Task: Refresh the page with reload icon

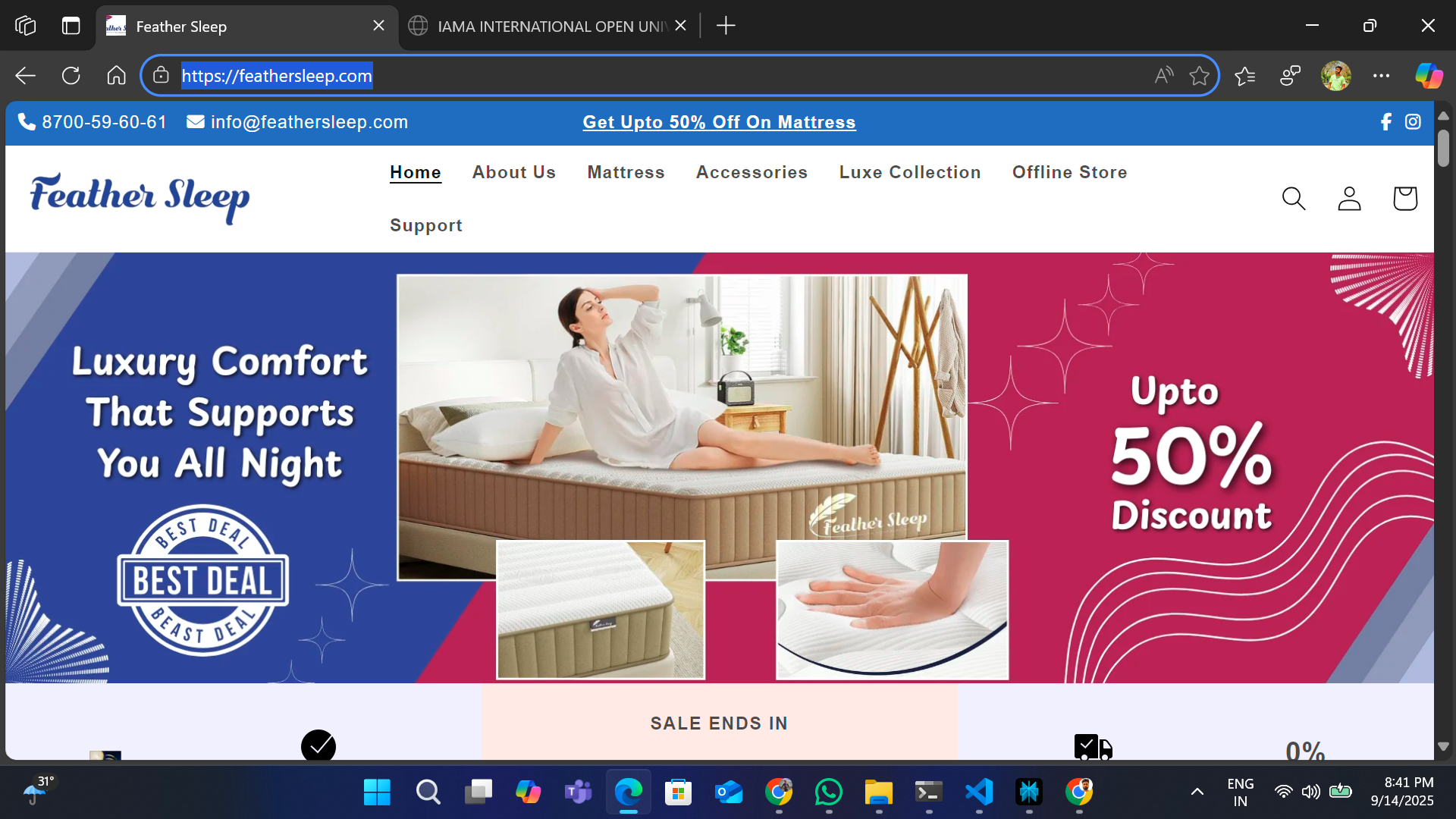Action: coord(71,76)
